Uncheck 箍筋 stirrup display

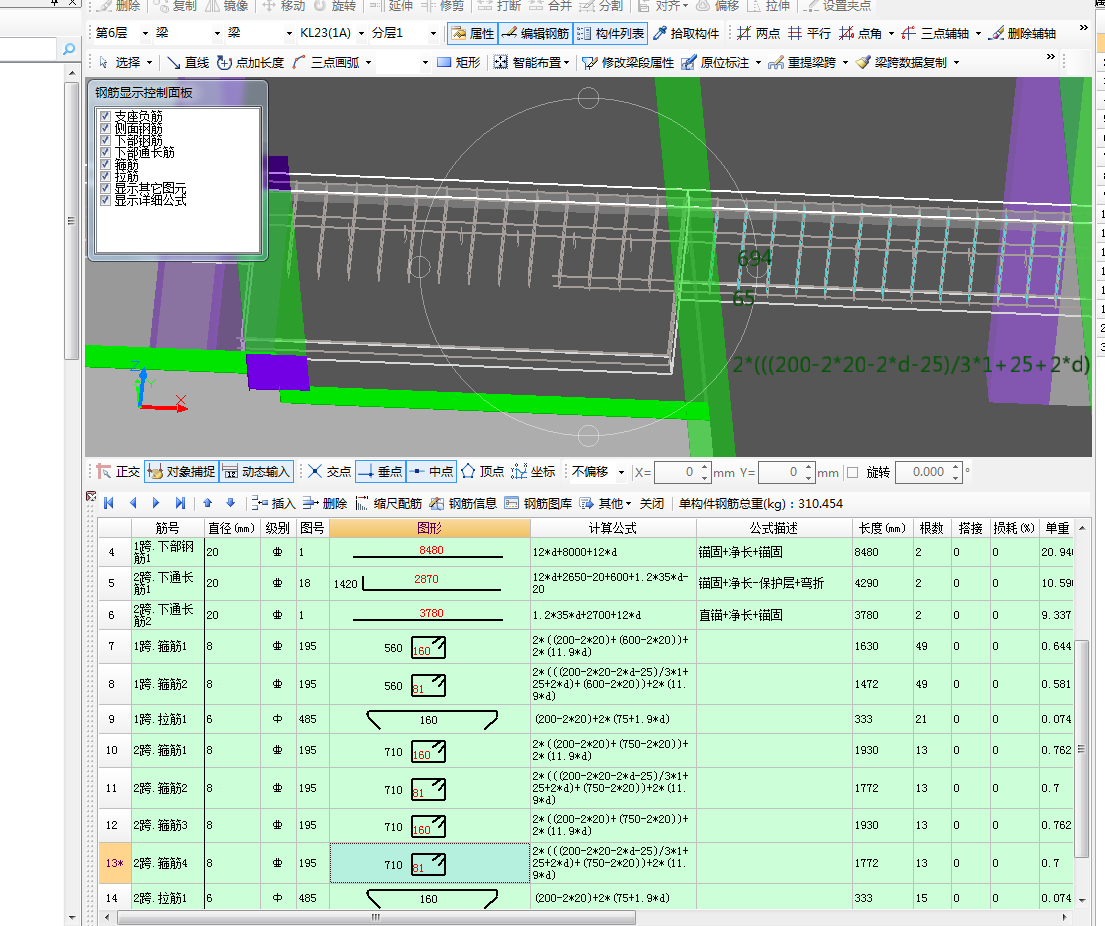tap(105, 164)
